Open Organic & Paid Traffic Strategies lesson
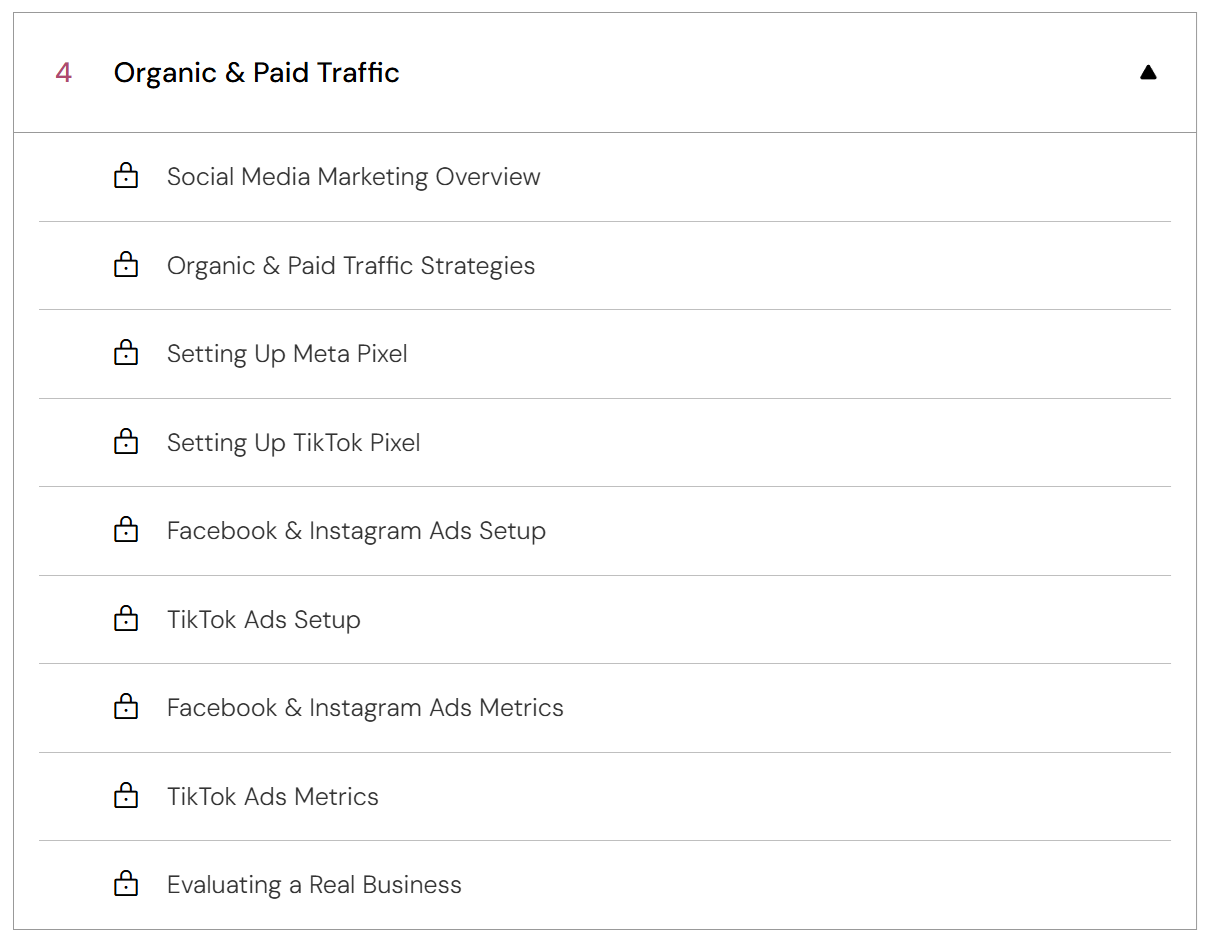 351,266
